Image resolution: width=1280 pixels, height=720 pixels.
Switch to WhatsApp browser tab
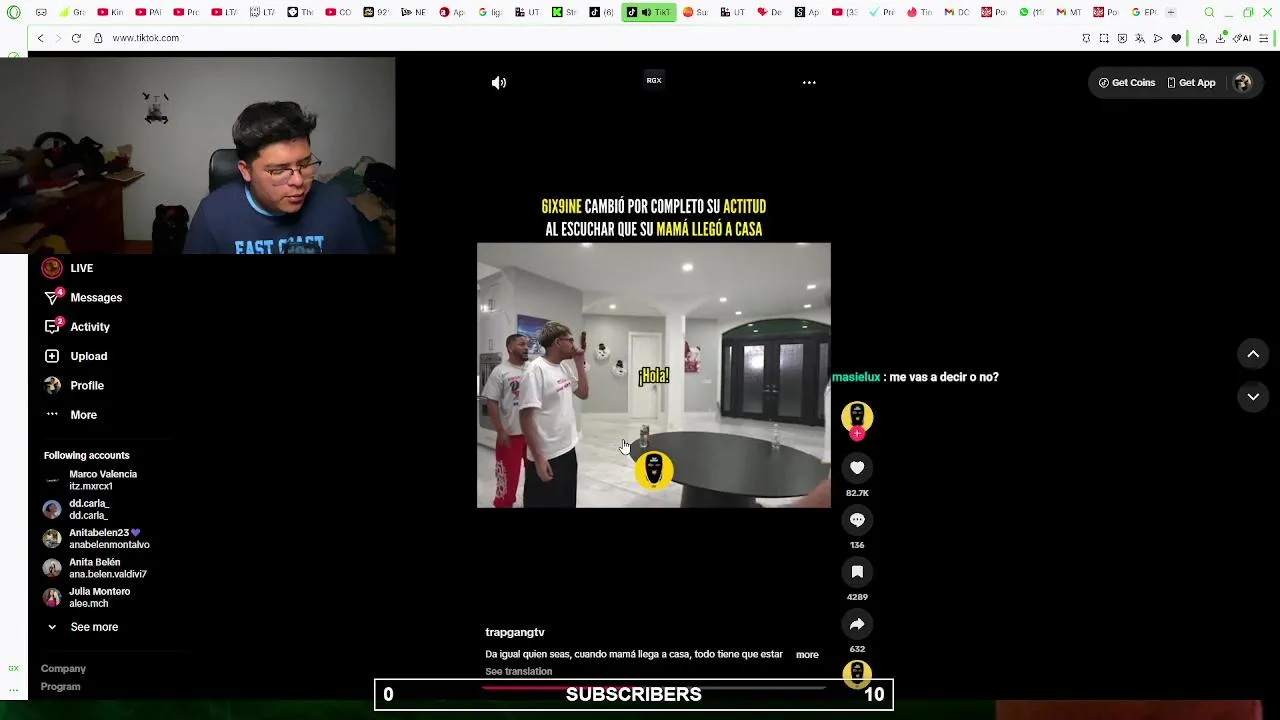click(x=1030, y=13)
